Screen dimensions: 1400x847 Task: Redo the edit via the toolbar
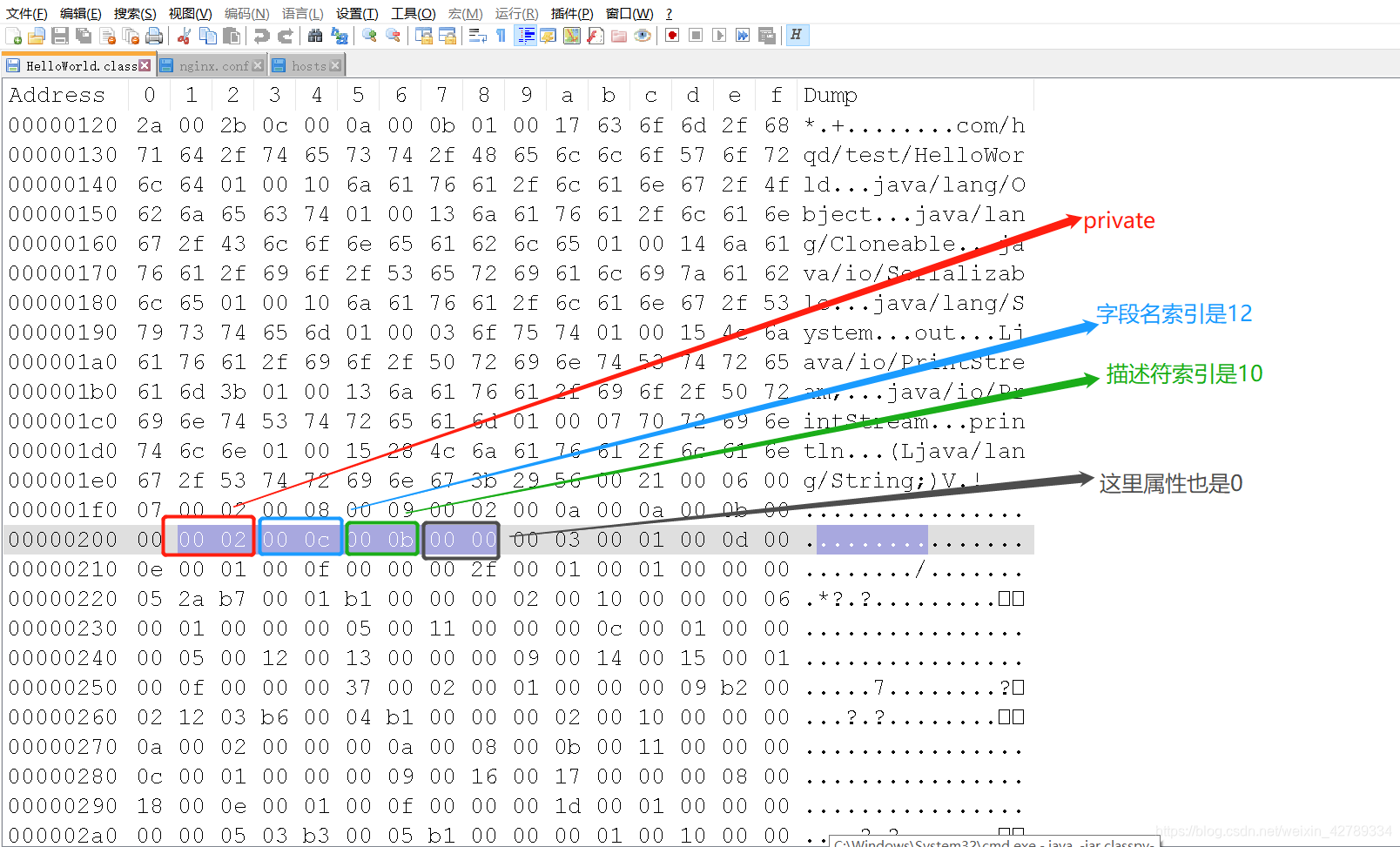click(285, 36)
